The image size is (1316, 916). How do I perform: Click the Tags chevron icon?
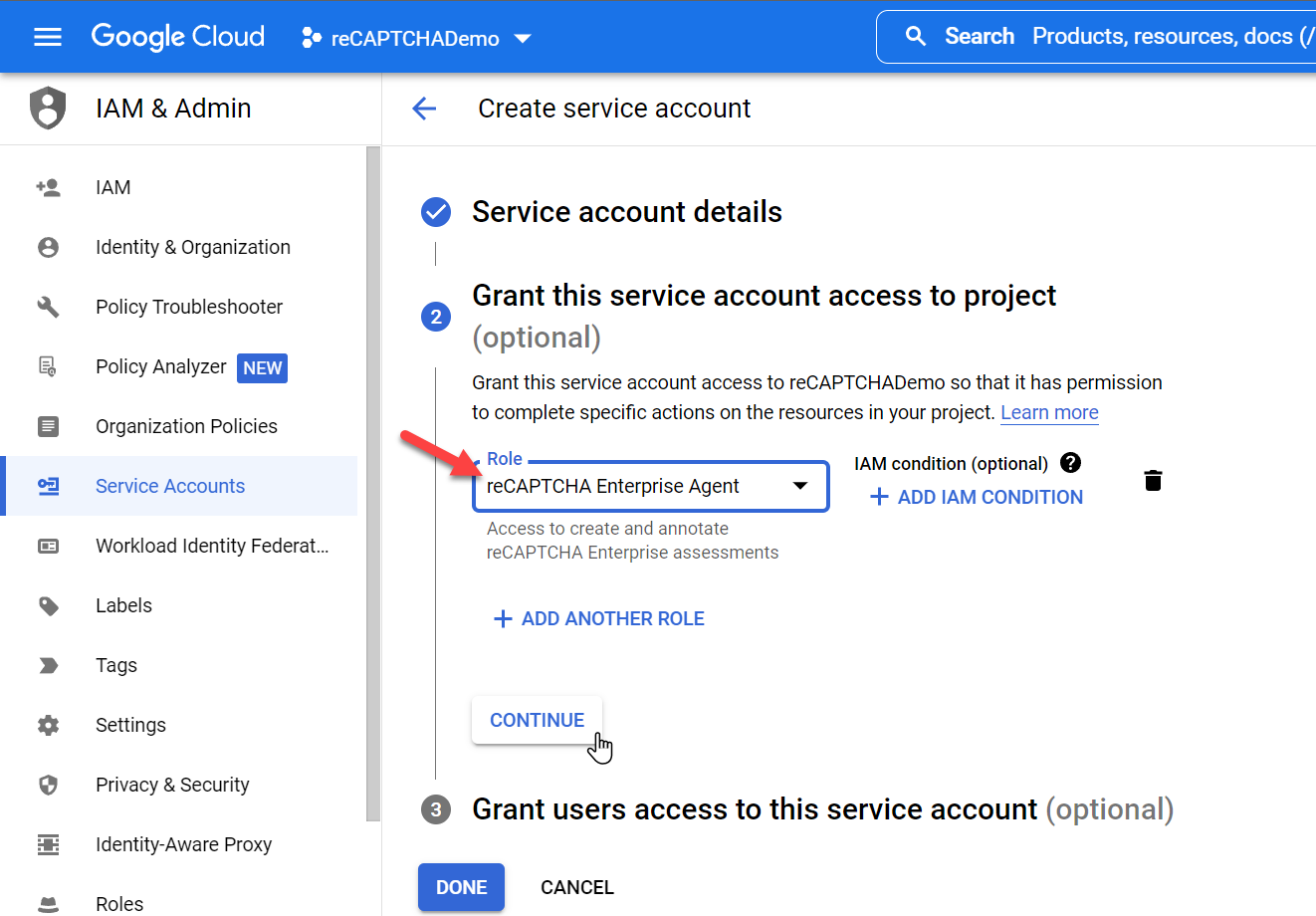(48, 665)
